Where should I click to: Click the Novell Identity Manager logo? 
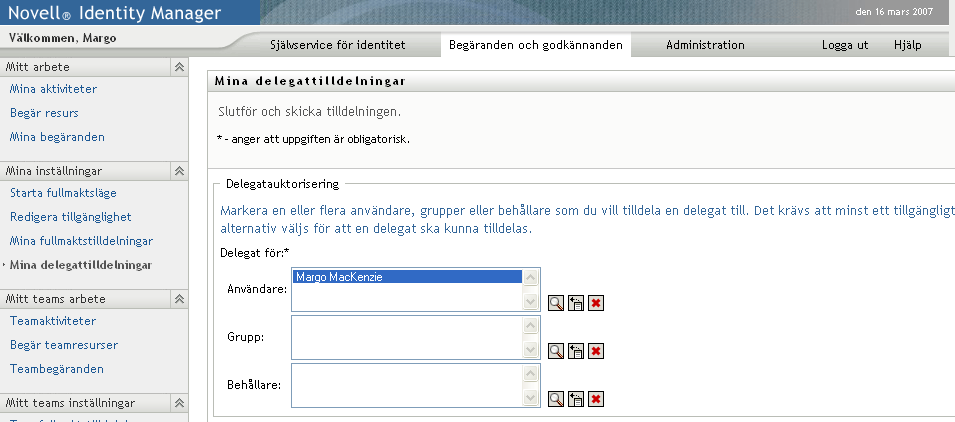(115, 12)
